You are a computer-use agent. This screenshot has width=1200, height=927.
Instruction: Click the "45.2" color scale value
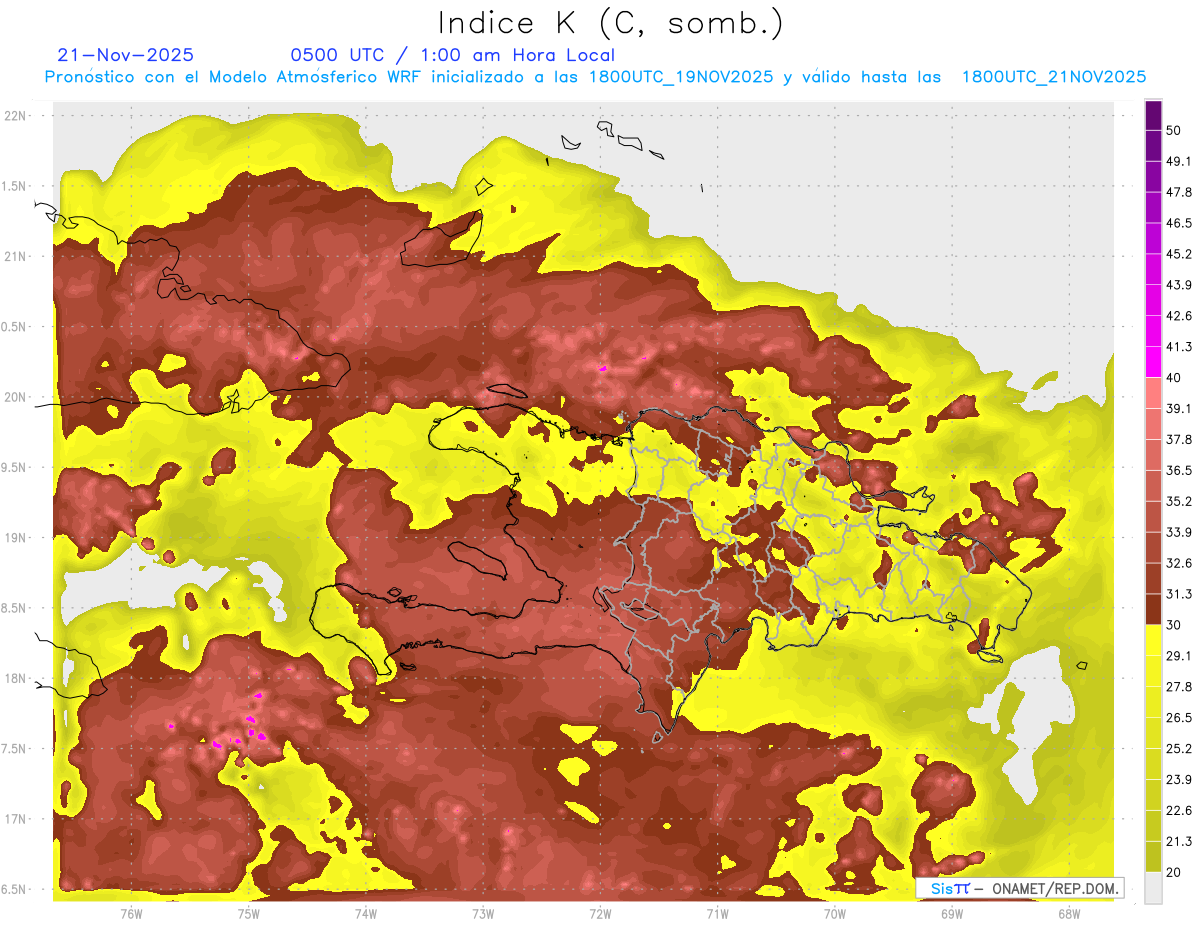[1179, 254]
